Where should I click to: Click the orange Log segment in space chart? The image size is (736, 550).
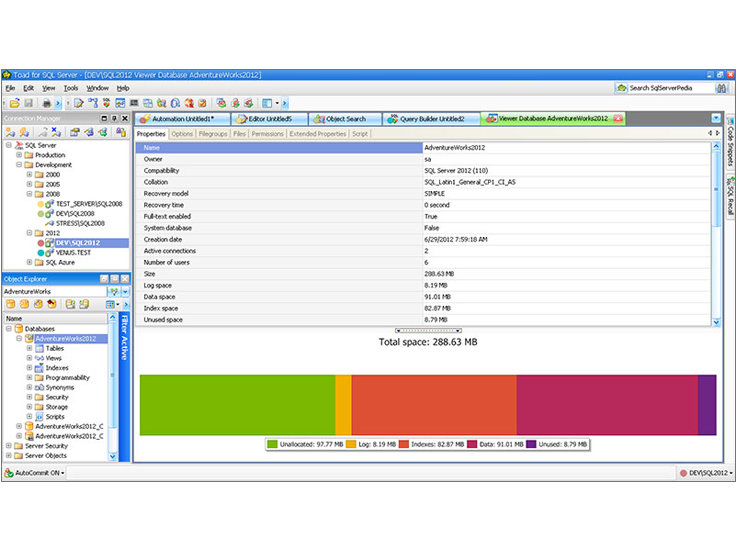click(344, 405)
